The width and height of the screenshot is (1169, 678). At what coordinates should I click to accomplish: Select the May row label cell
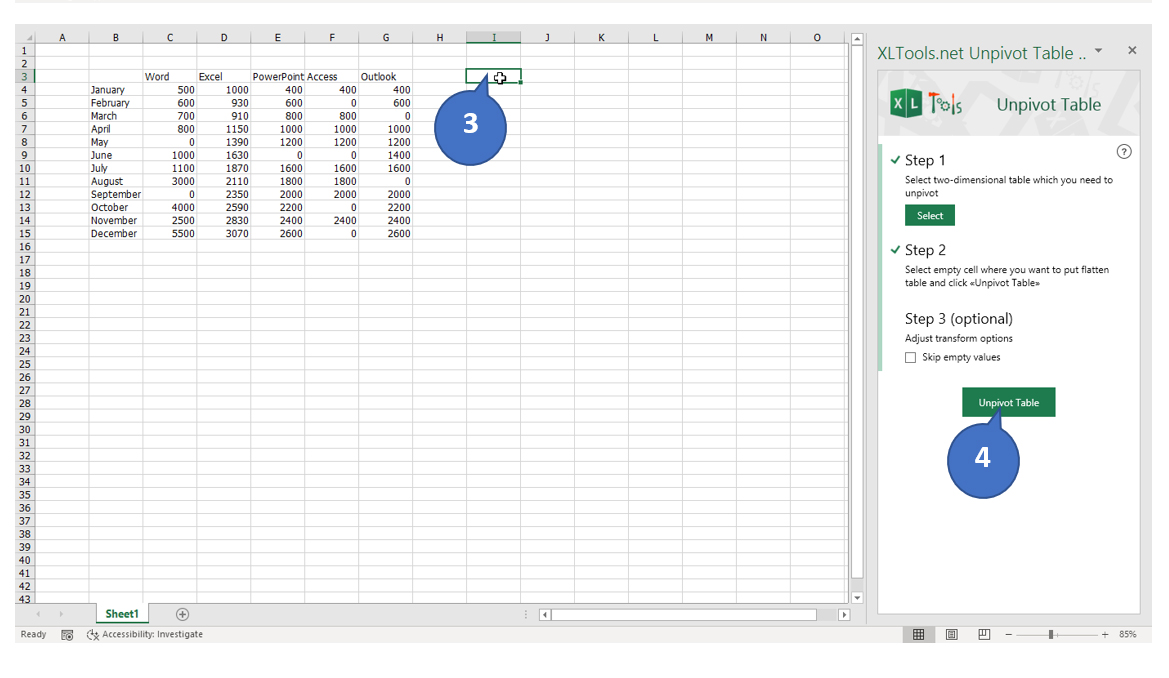point(116,142)
